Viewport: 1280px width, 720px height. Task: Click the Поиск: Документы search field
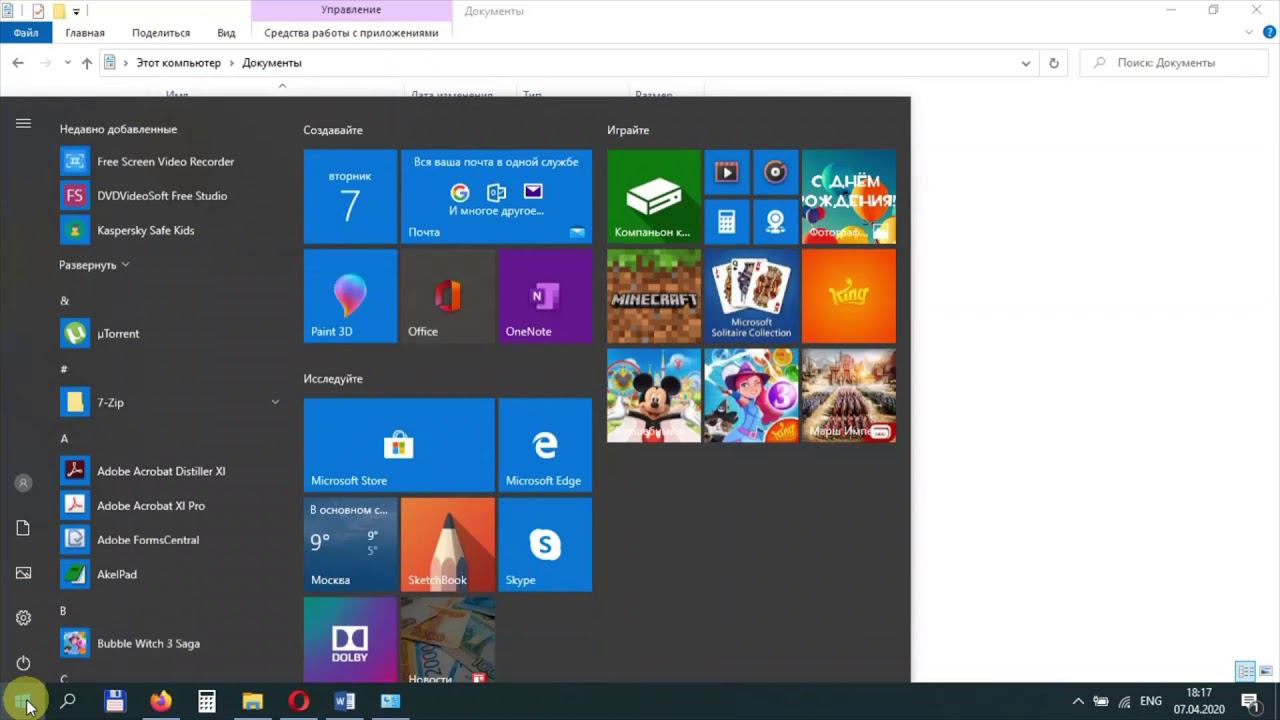click(x=1174, y=63)
